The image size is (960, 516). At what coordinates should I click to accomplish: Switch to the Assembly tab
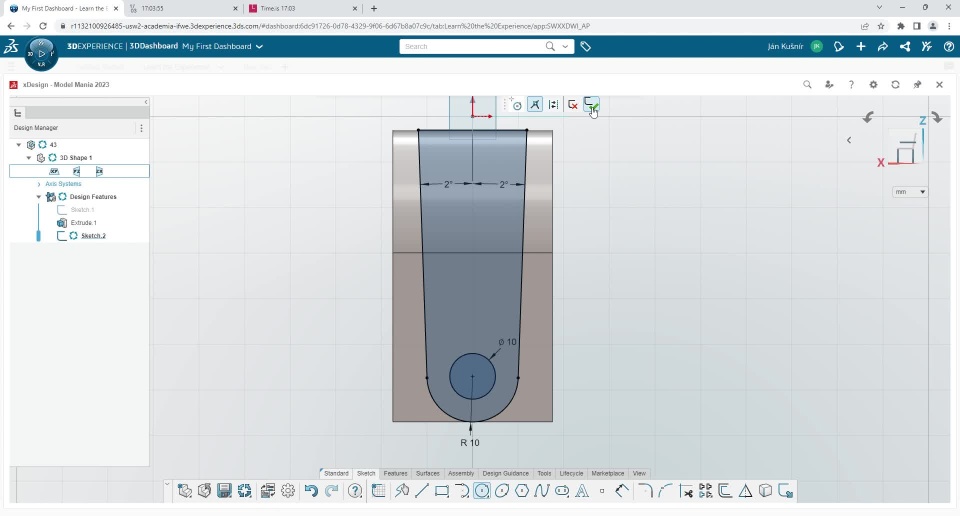460,473
